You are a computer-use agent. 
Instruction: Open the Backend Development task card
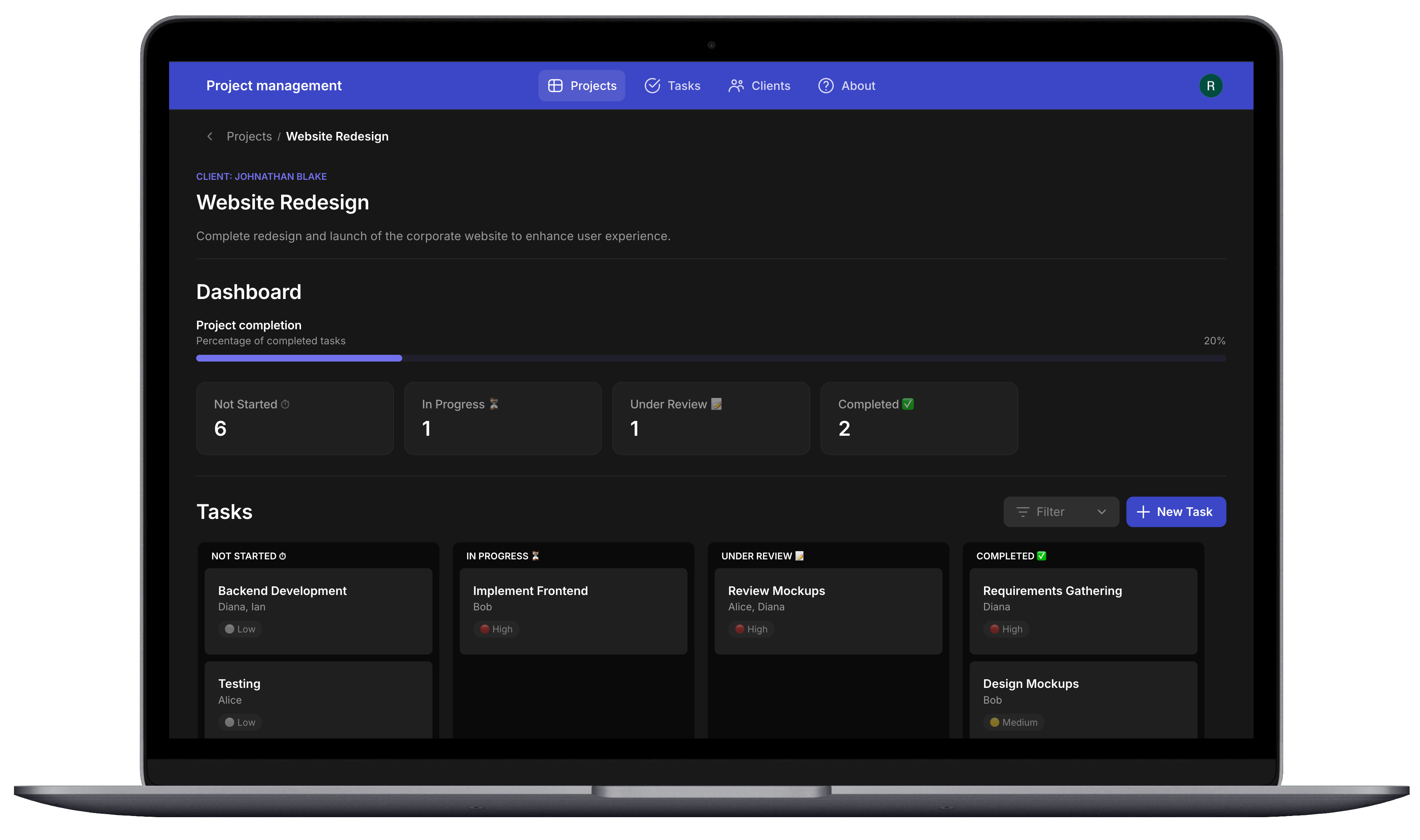(x=318, y=611)
